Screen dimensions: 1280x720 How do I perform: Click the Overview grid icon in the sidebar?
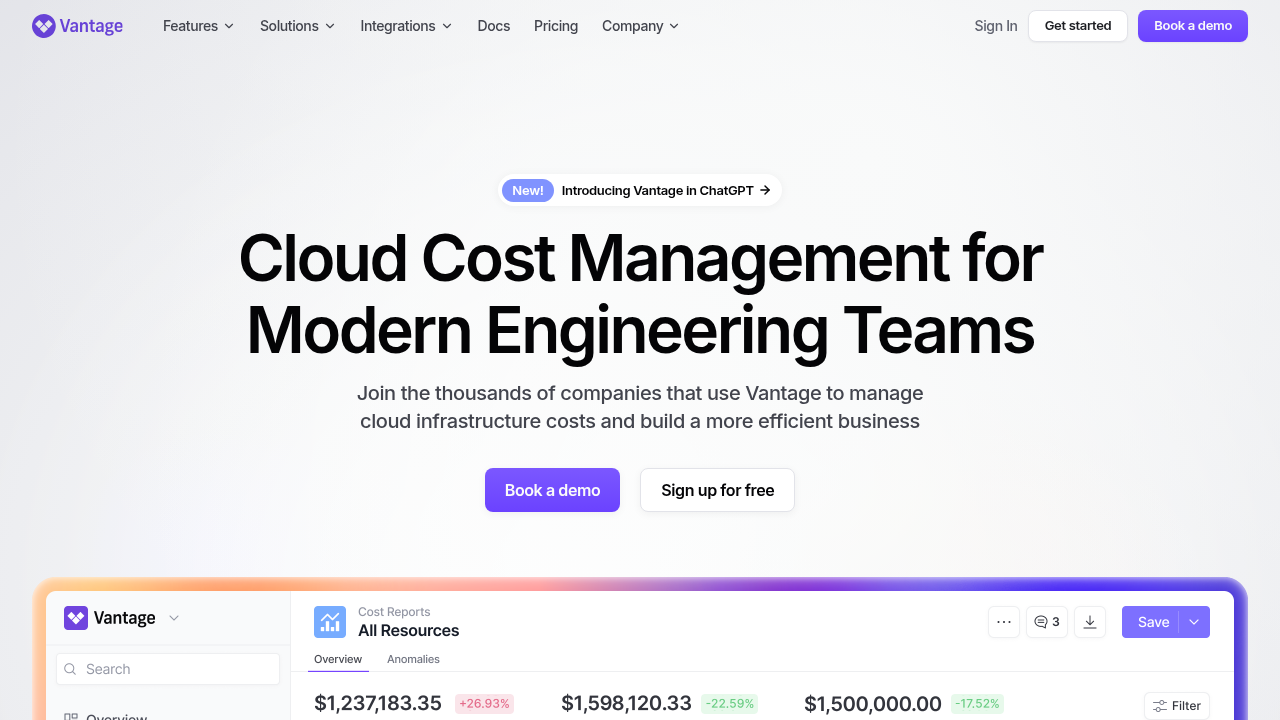pos(71,717)
